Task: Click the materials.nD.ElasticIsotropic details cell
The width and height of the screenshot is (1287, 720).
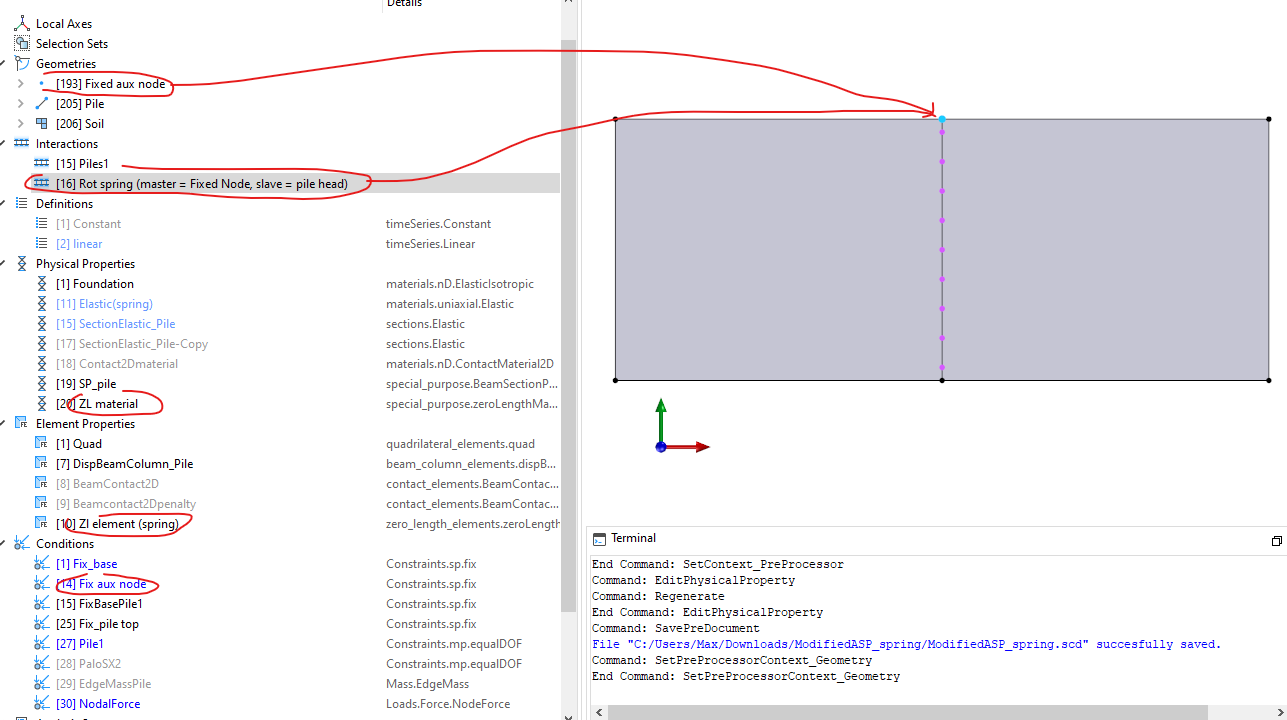Action: (460, 283)
